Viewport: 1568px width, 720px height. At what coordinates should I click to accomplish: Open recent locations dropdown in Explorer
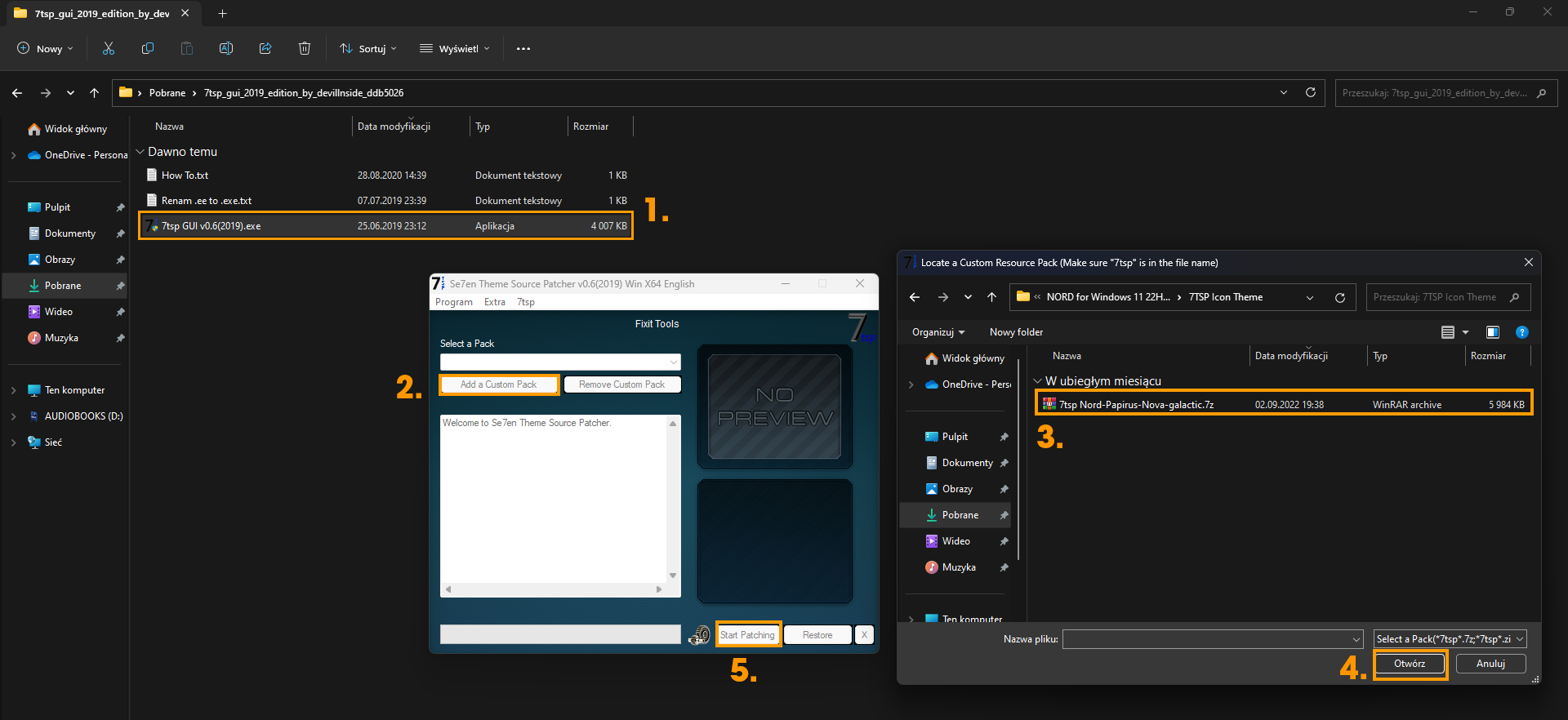pyautogui.click(x=70, y=93)
